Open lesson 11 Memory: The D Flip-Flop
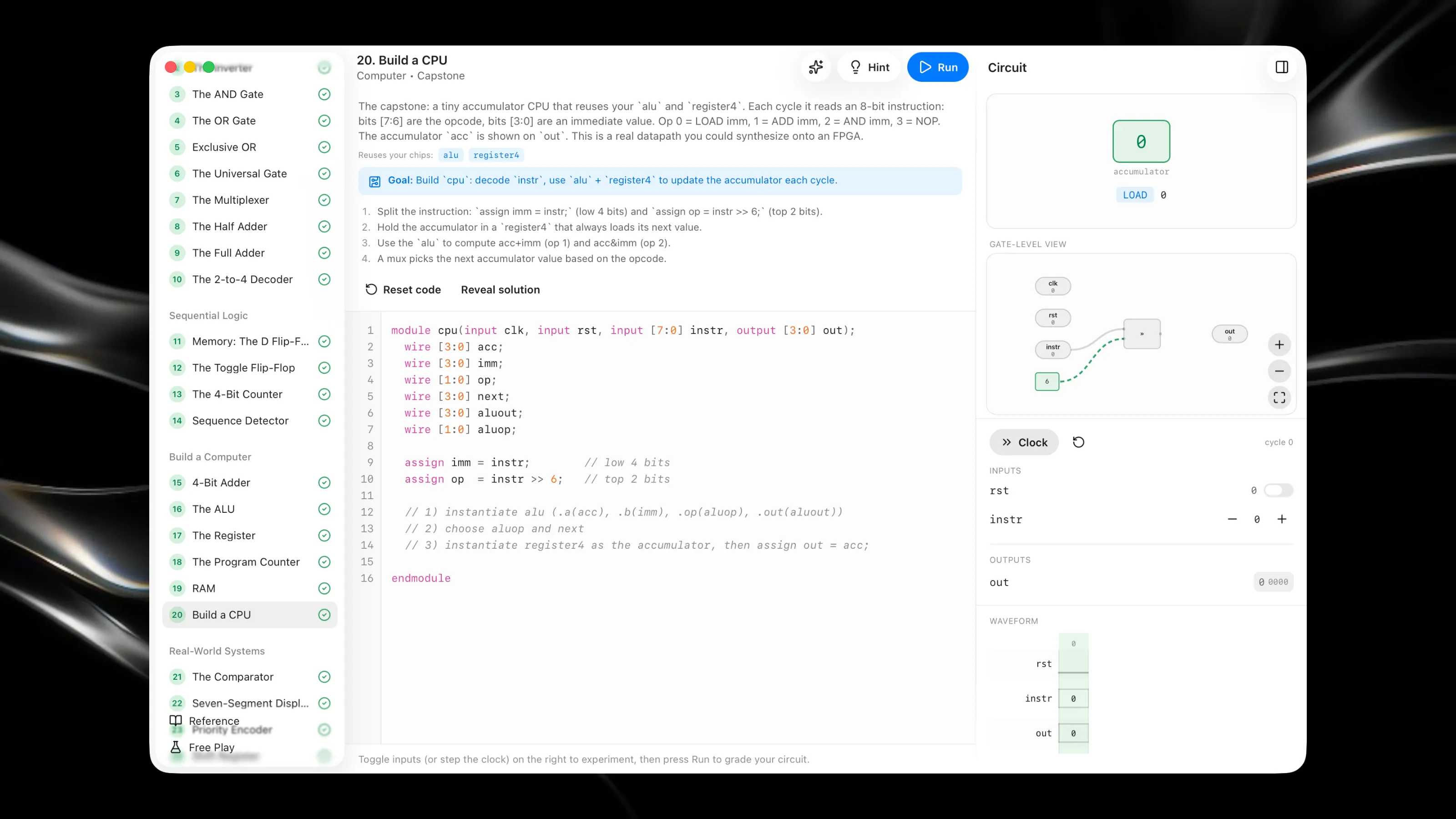Screen dimensions: 1456x819 [250, 341]
